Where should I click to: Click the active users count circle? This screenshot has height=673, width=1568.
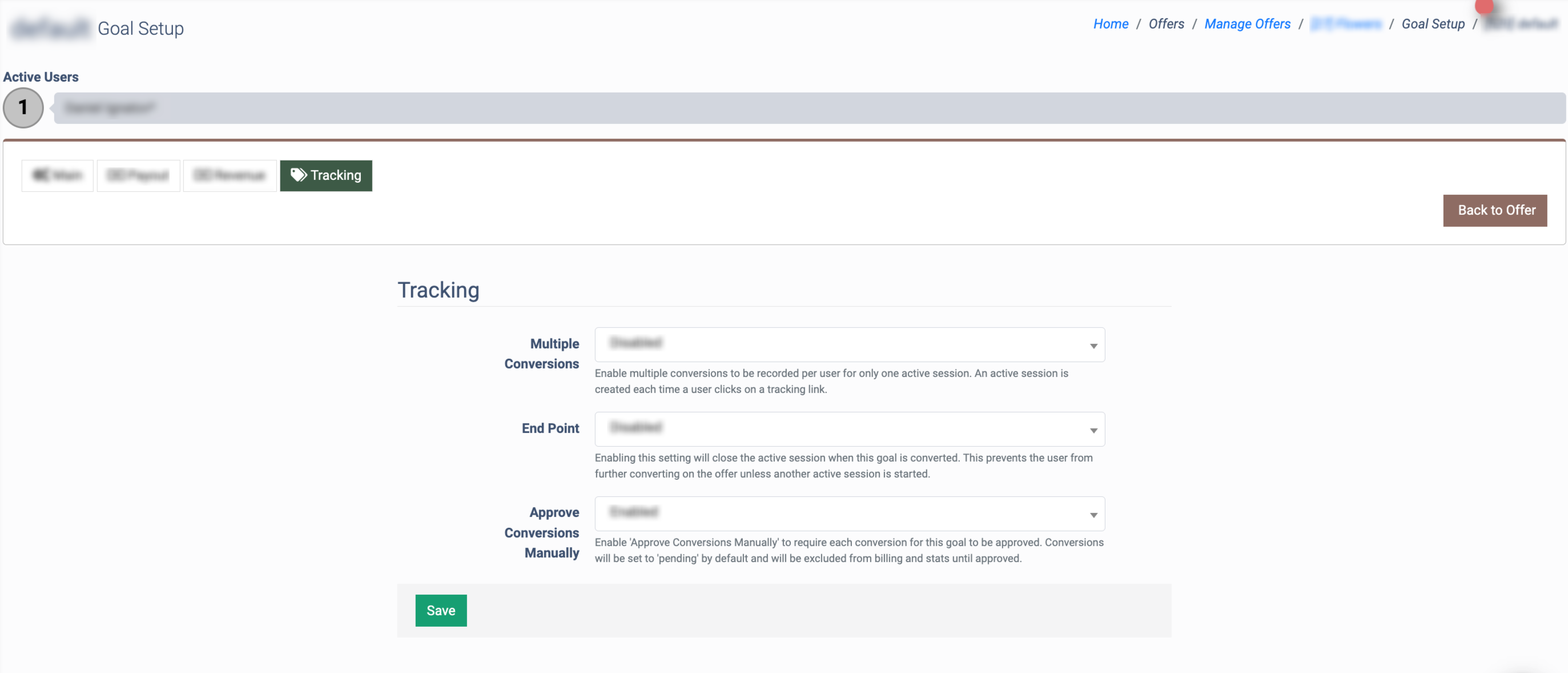pos(23,108)
